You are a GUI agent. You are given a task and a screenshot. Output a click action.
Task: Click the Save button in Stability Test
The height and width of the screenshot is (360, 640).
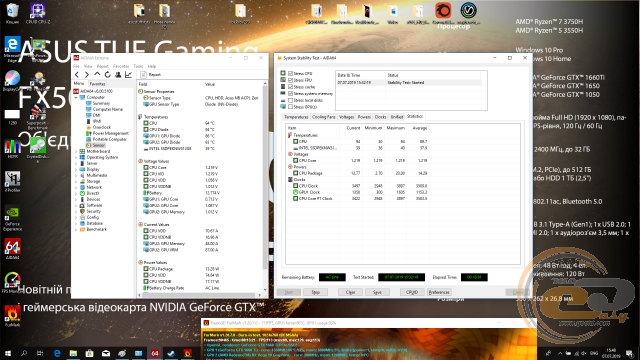(377, 292)
